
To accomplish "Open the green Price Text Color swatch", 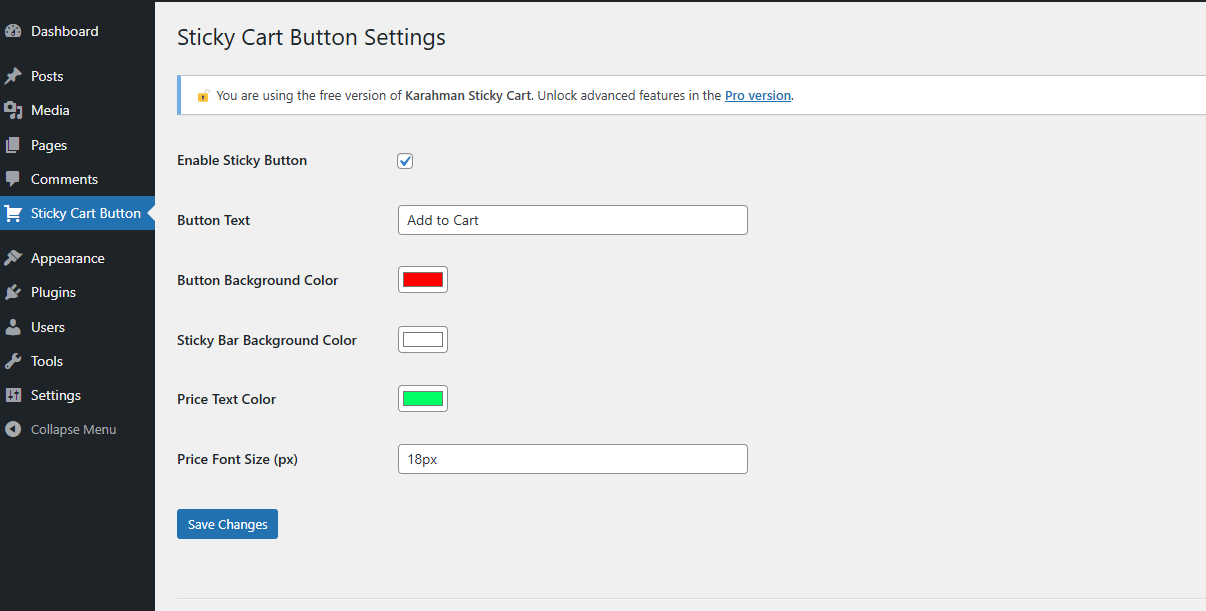I will (x=423, y=399).
